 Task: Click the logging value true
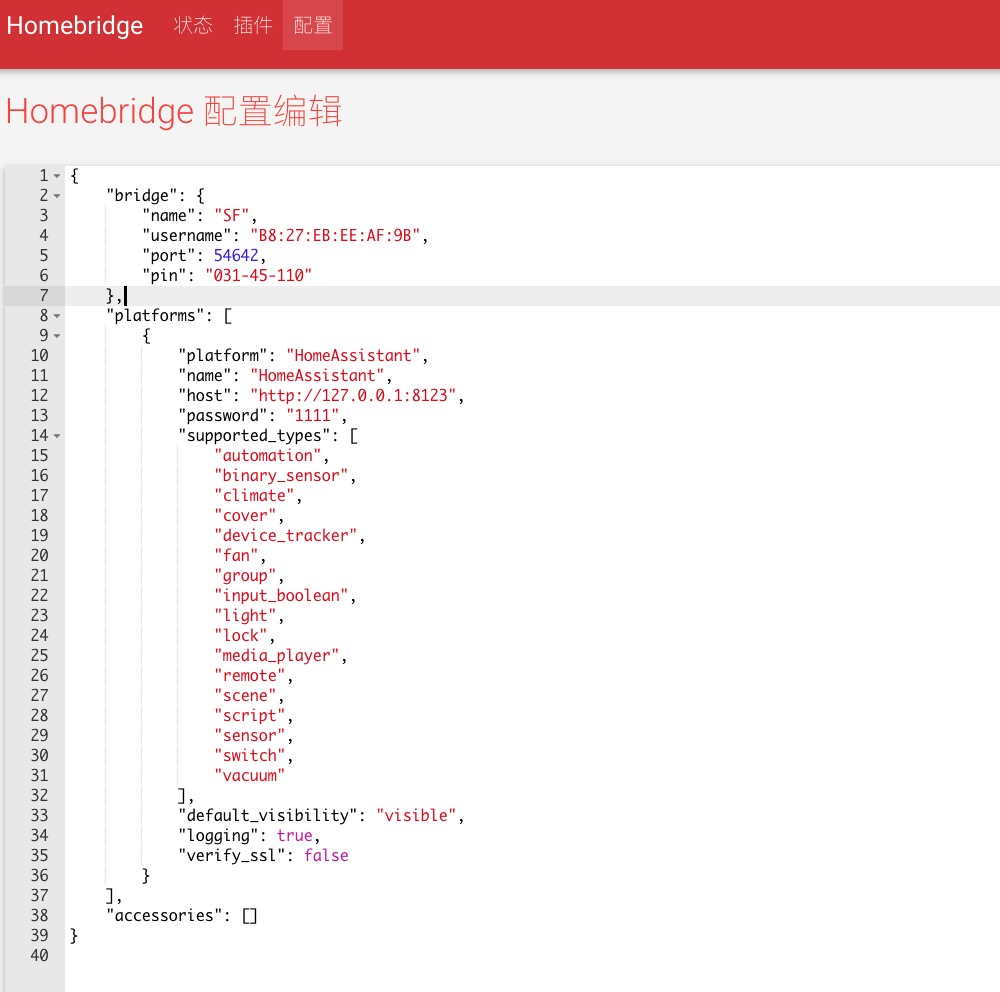(294, 836)
